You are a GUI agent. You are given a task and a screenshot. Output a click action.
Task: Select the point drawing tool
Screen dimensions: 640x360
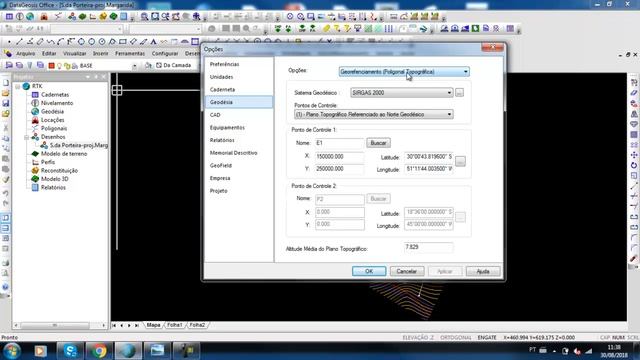click(x=9, y=42)
